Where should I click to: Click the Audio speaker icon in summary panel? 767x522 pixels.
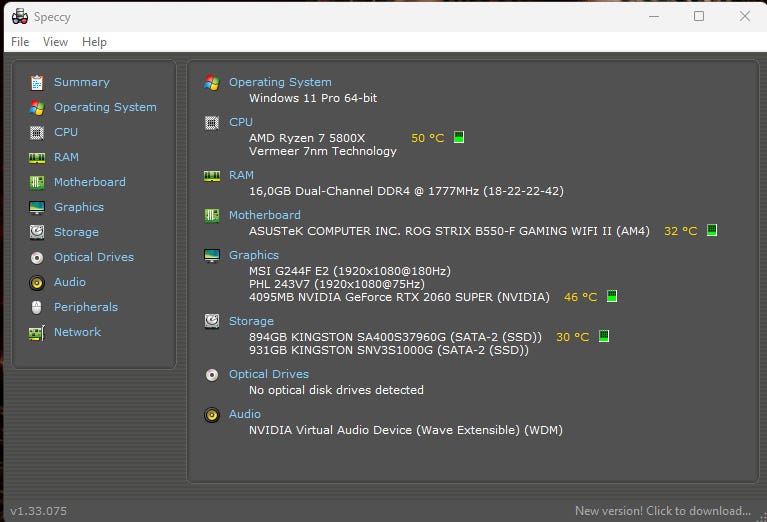click(x=212, y=415)
